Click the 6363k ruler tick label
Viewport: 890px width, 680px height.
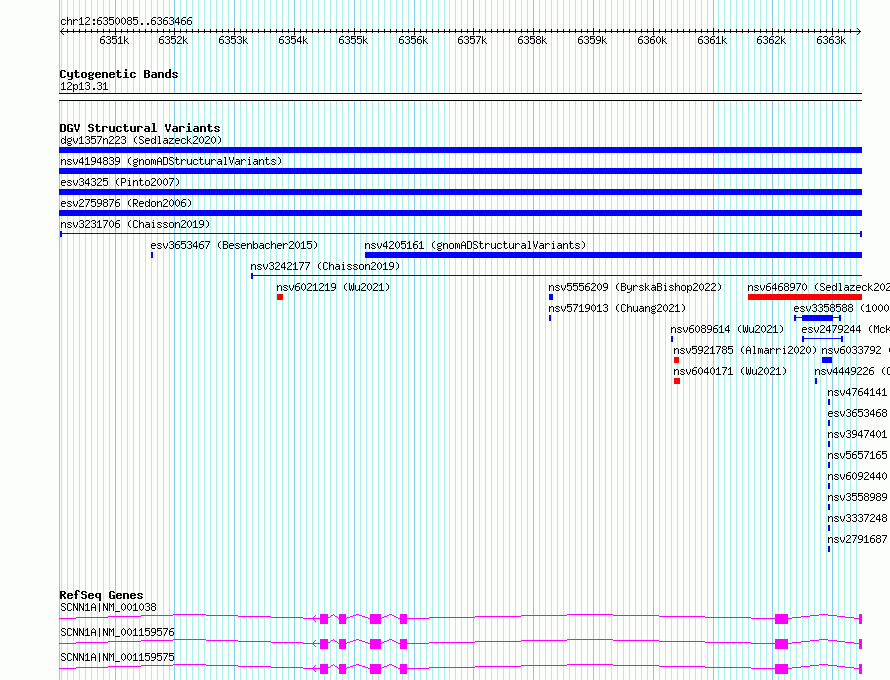click(x=831, y=40)
